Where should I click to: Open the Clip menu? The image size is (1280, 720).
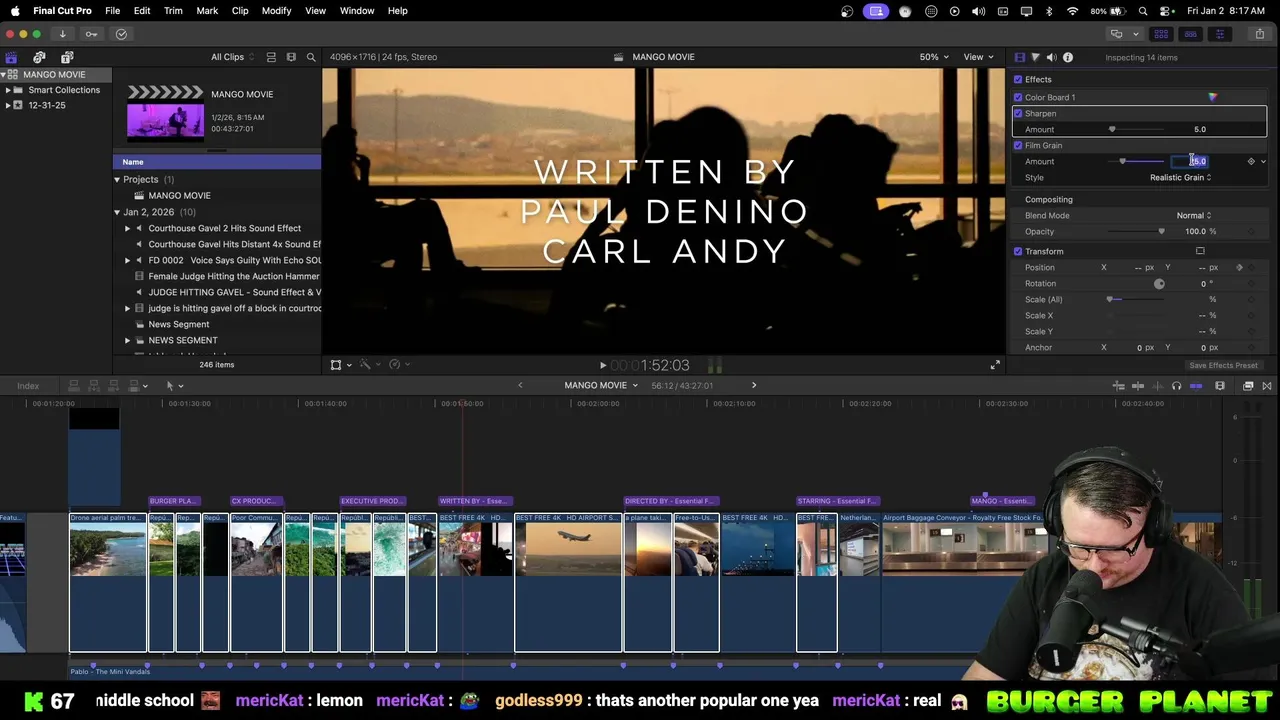[x=240, y=10]
